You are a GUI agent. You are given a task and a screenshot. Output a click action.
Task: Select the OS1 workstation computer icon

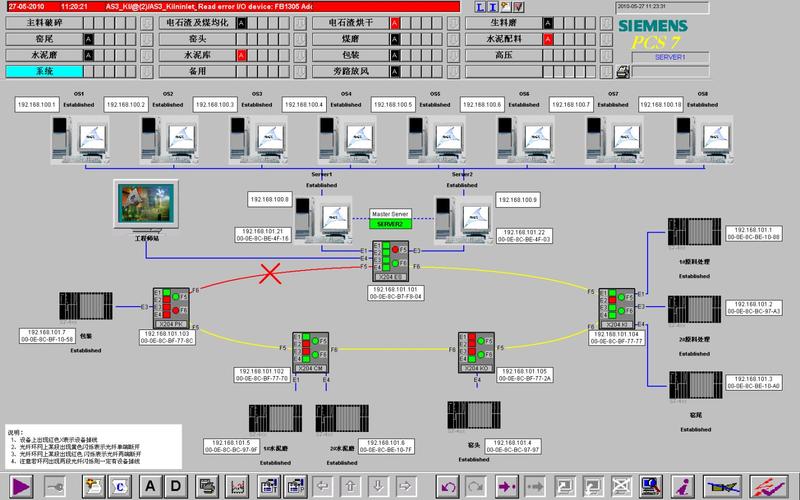pyautogui.click(x=80, y=140)
